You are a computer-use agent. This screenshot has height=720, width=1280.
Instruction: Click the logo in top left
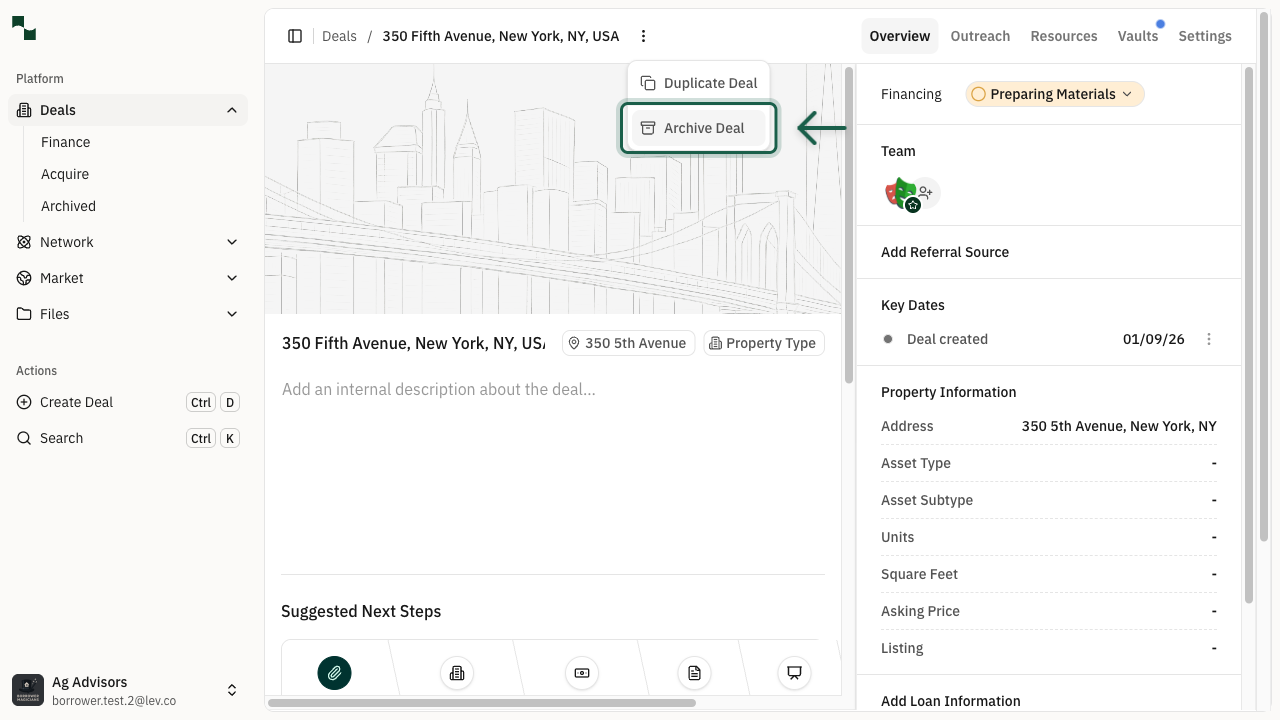[24, 28]
